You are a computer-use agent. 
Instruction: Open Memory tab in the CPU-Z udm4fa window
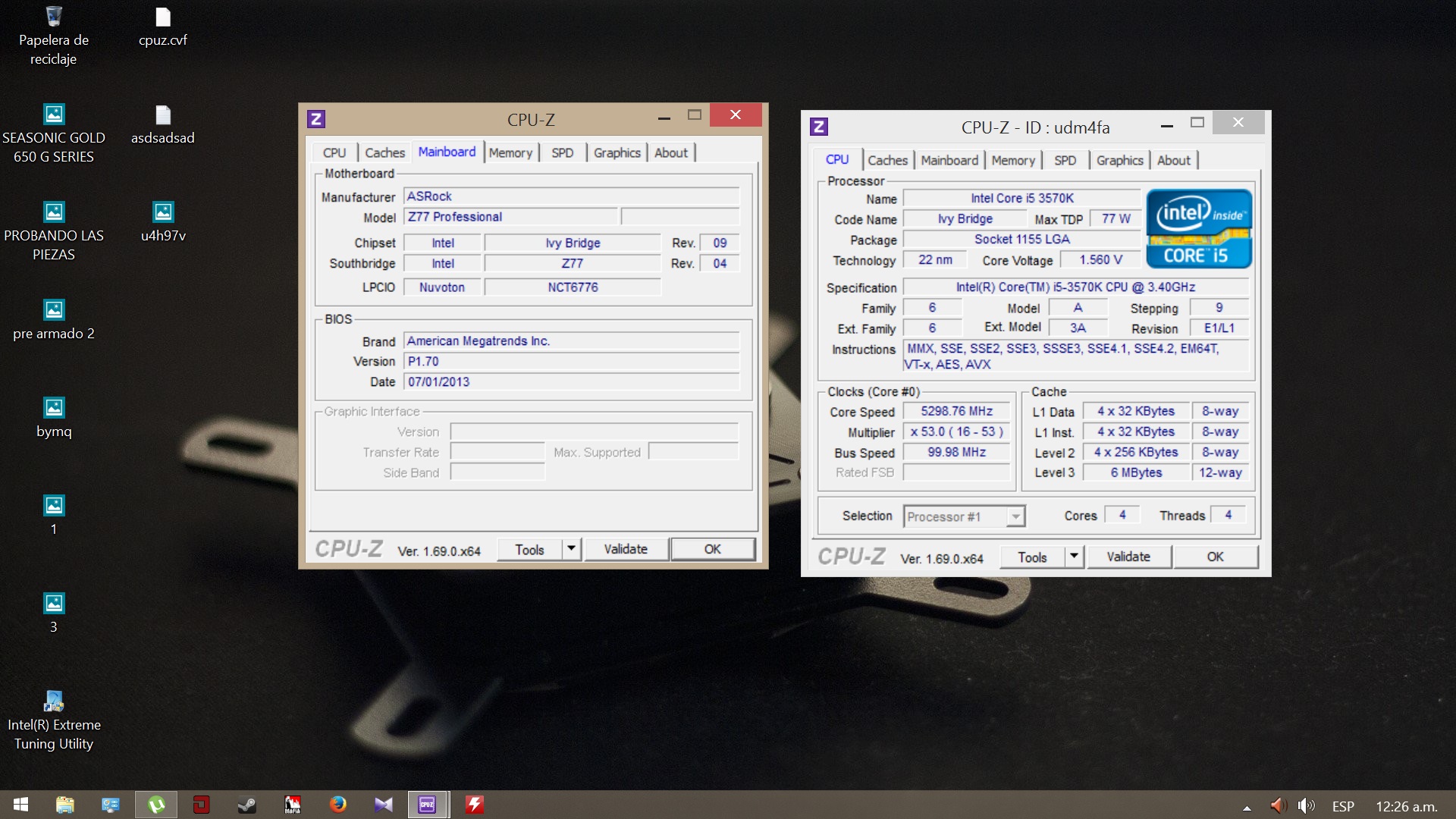tap(1013, 160)
